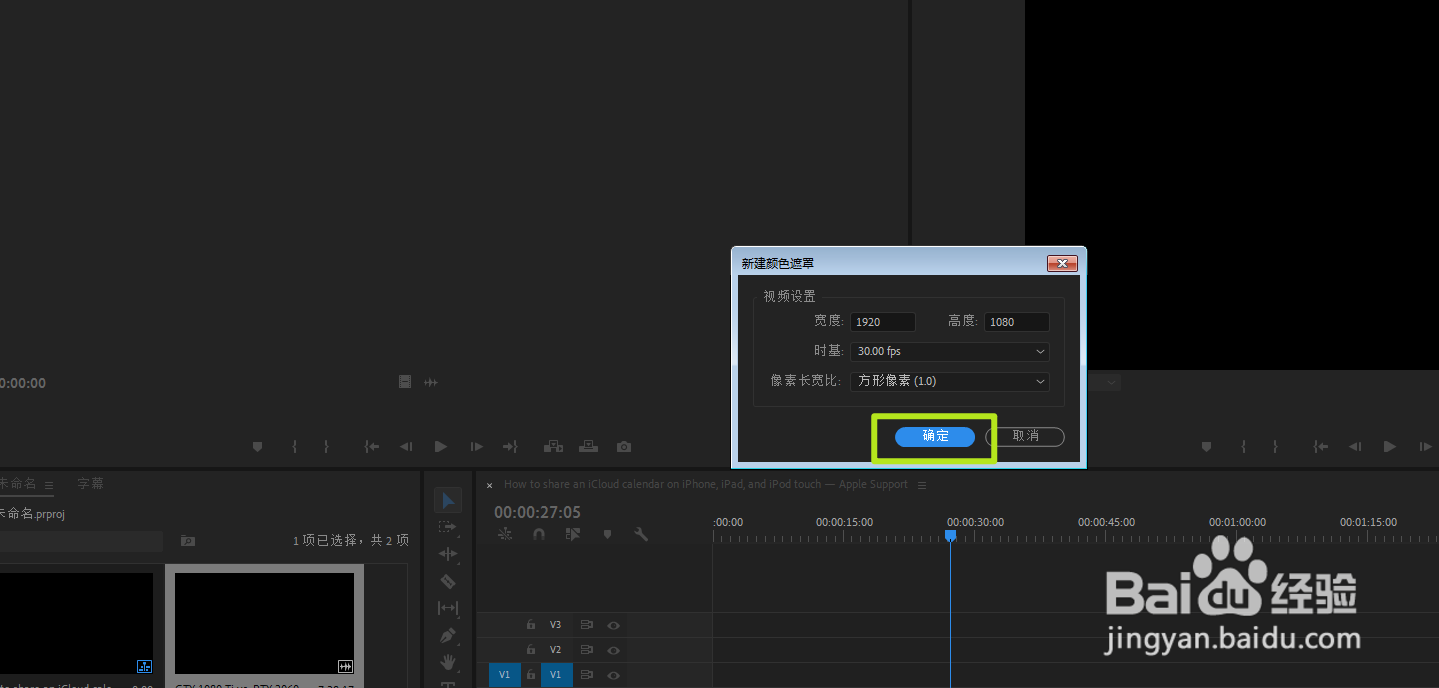Play clip in Source monitor

point(441,447)
